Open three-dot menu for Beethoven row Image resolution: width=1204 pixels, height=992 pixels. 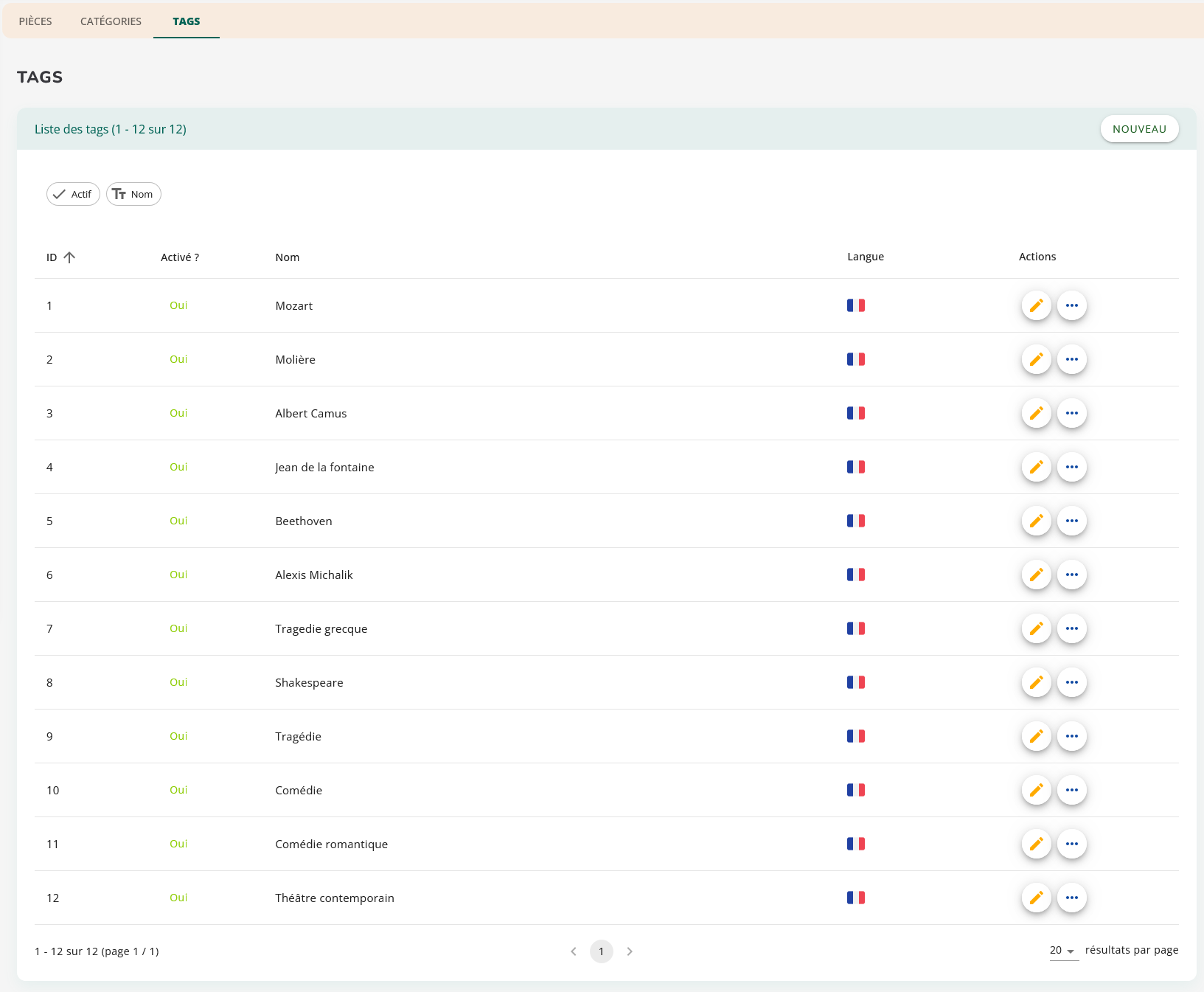click(x=1071, y=521)
